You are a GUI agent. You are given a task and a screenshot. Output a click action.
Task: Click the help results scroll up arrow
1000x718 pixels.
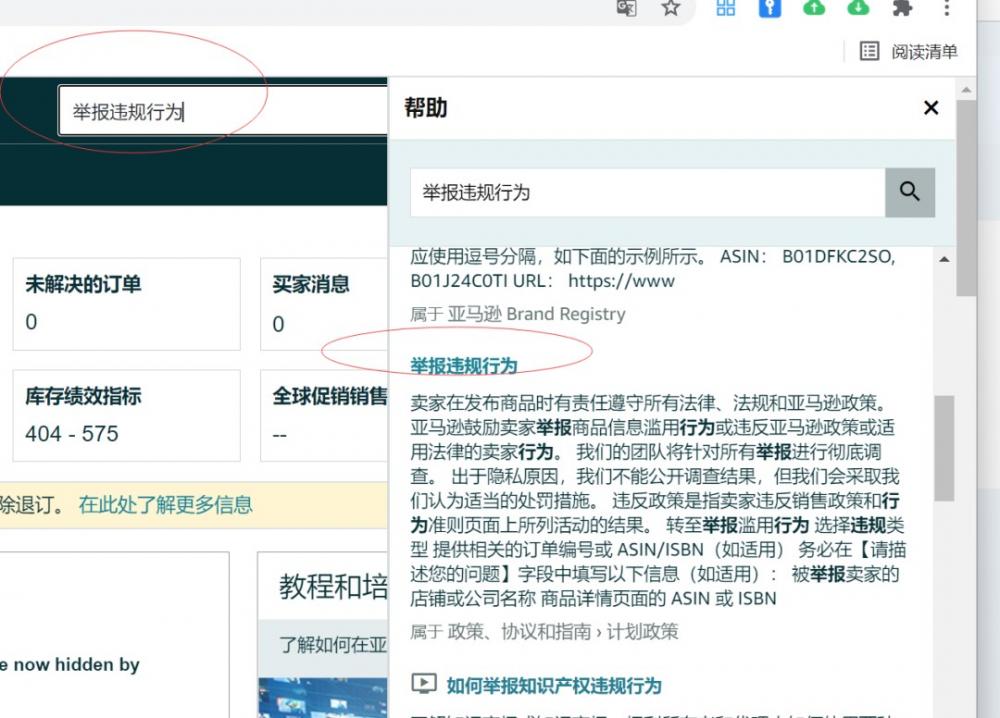[x=945, y=259]
